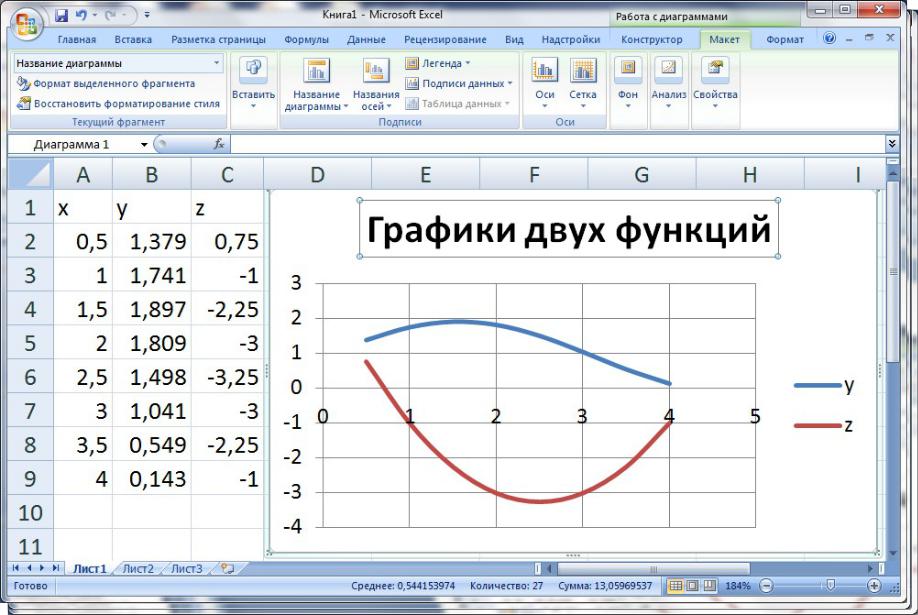918x615 pixels.
Task: Open Customize Quick Access Toolbar dropdown
Action: pyautogui.click(x=147, y=15)
